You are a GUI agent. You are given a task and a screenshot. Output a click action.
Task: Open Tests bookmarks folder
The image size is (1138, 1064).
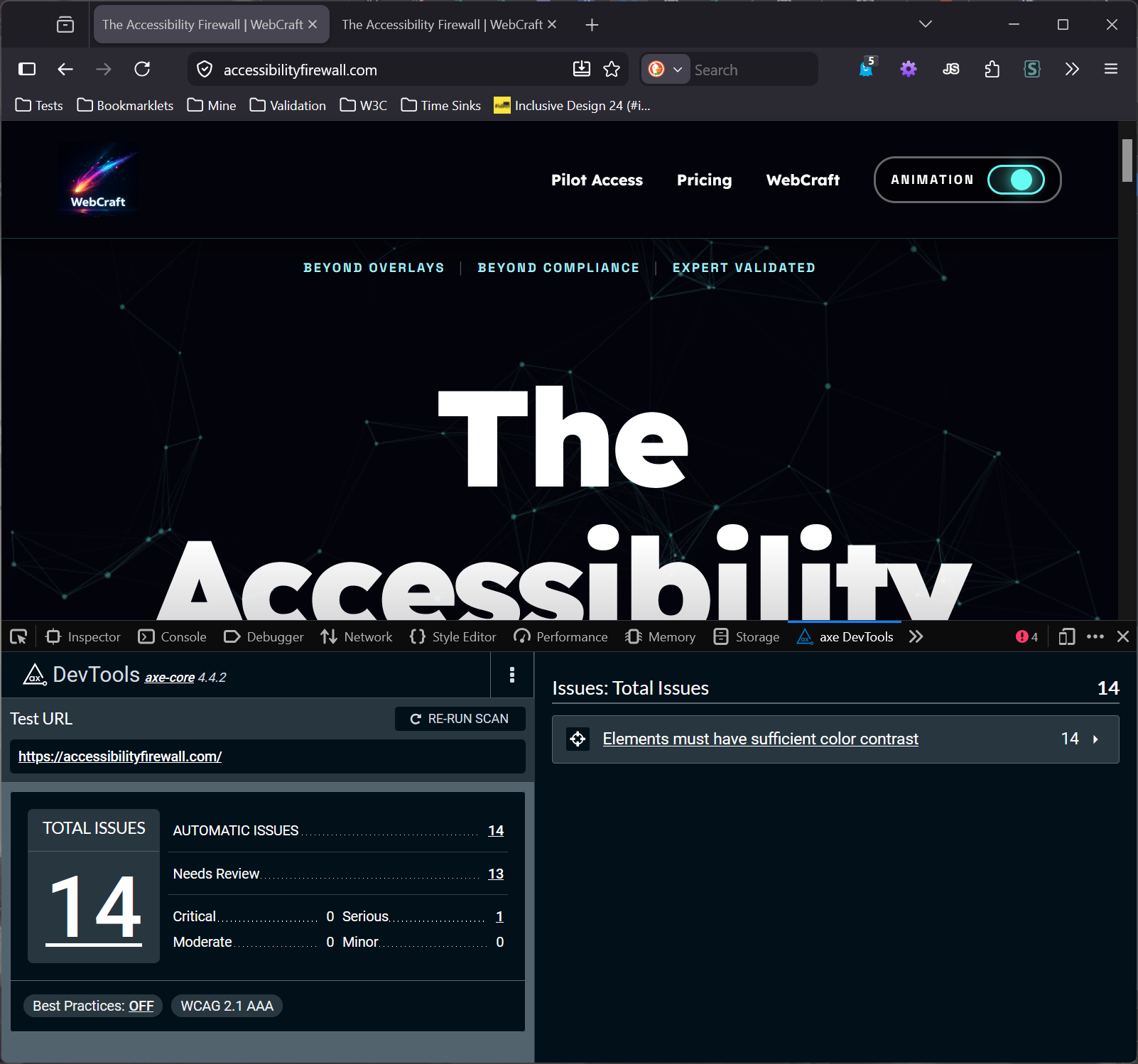(x=39, y=106)
